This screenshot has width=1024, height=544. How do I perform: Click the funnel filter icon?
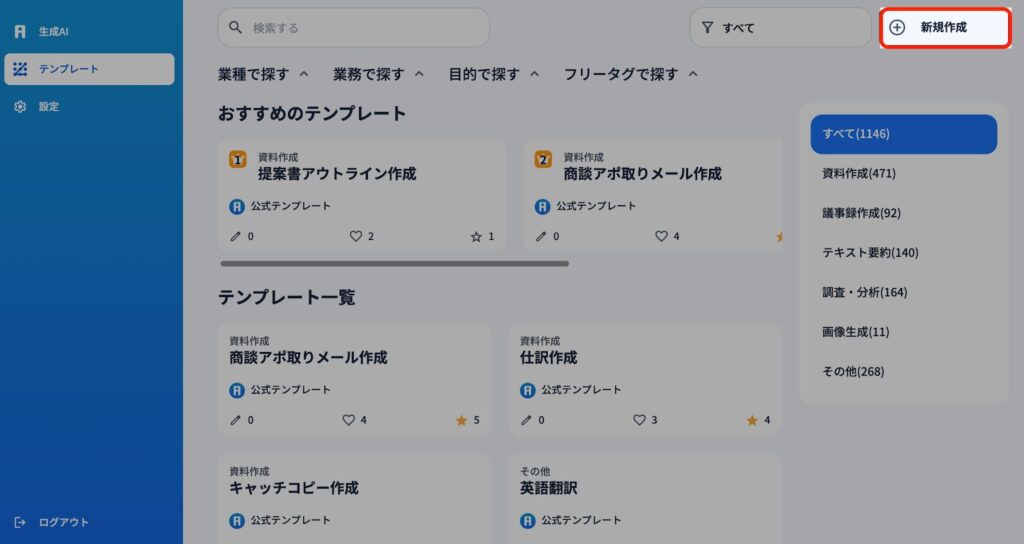click(x=707, y=28)
